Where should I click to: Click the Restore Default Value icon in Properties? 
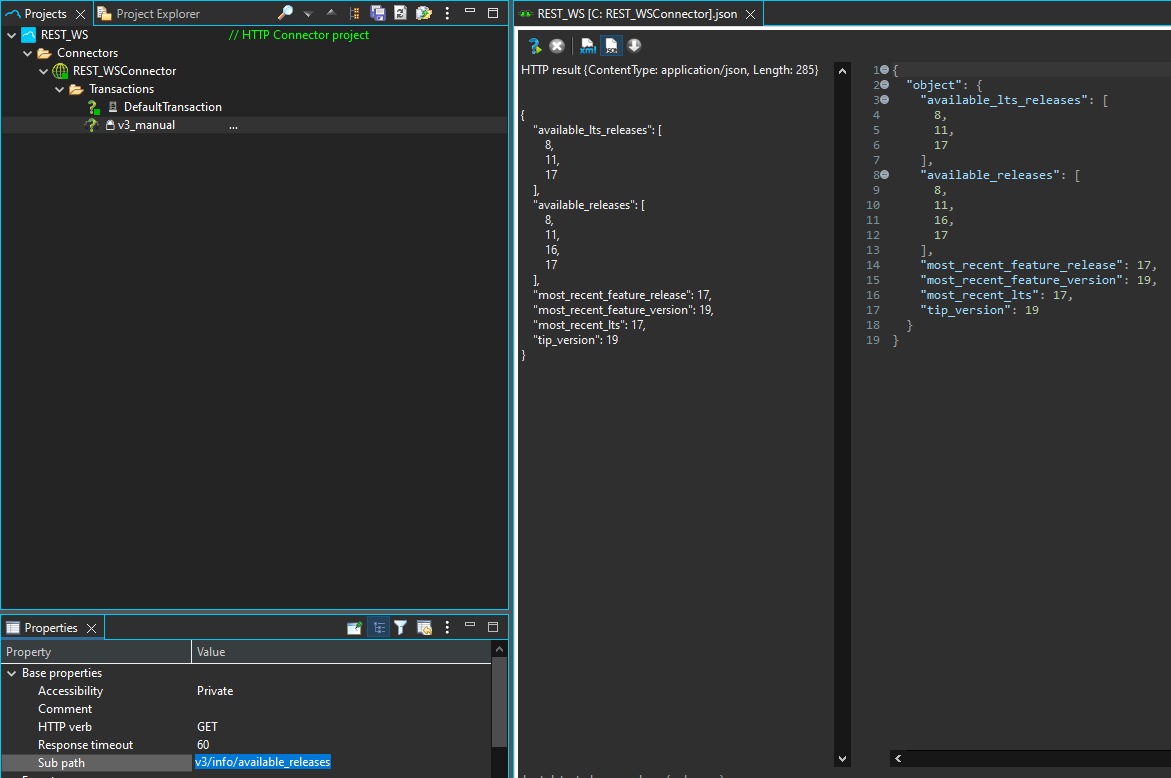pyautogui.click(x=424, y=628)
